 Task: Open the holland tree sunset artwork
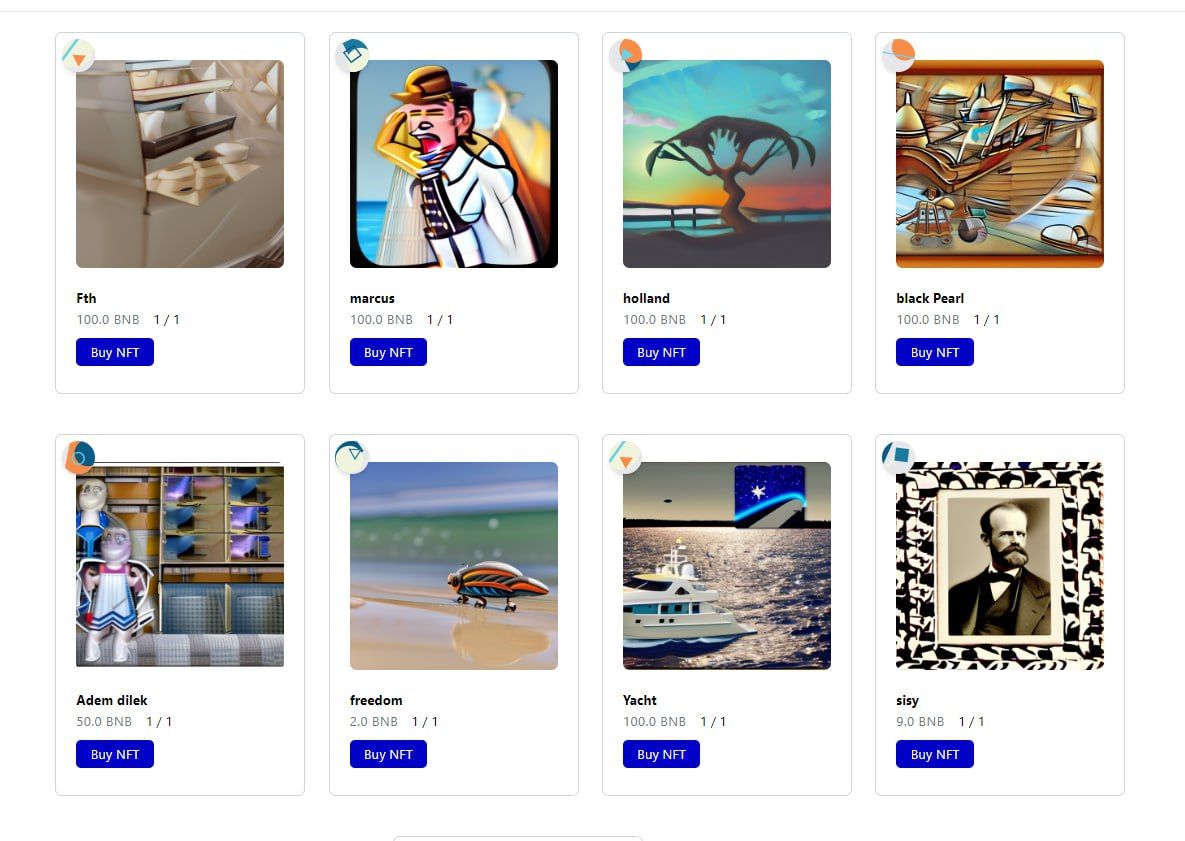[727, 164]
